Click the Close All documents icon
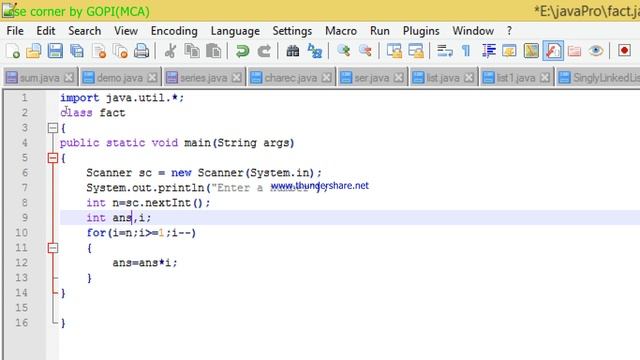This screenshot has width=640, height=360. pos(120,51)
